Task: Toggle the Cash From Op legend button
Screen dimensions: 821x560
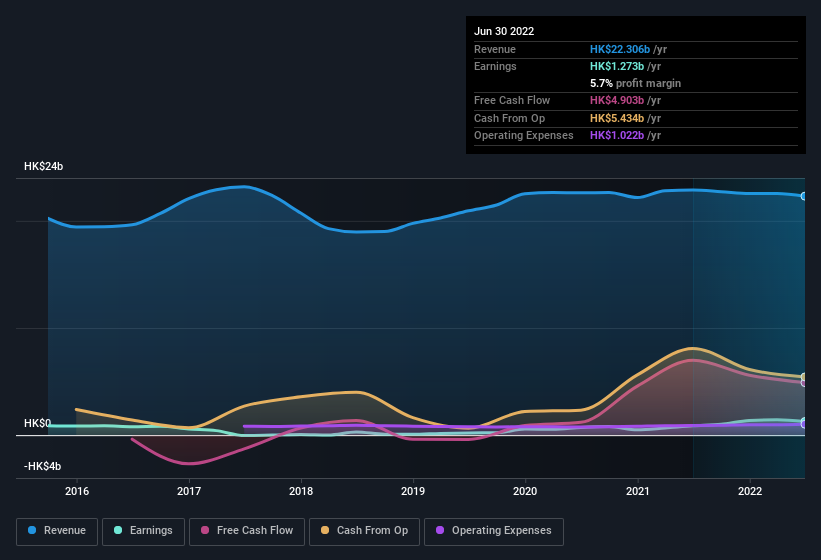Action: (x=364, y=531)
